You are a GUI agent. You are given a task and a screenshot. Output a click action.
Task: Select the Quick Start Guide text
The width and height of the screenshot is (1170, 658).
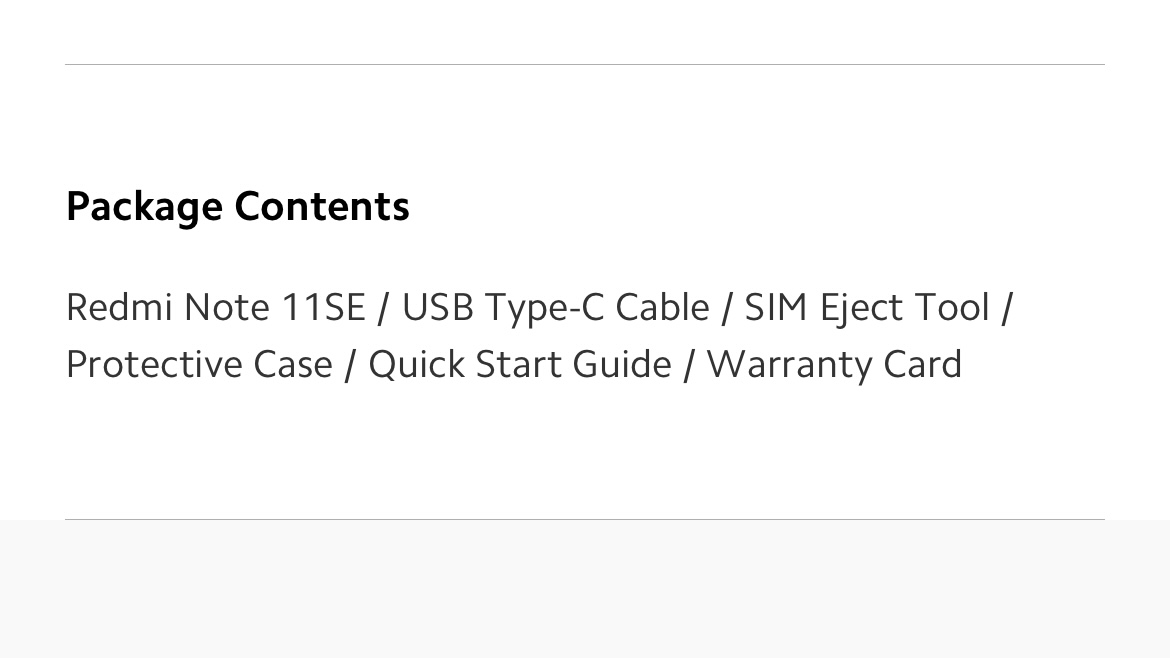click(520, 364)
